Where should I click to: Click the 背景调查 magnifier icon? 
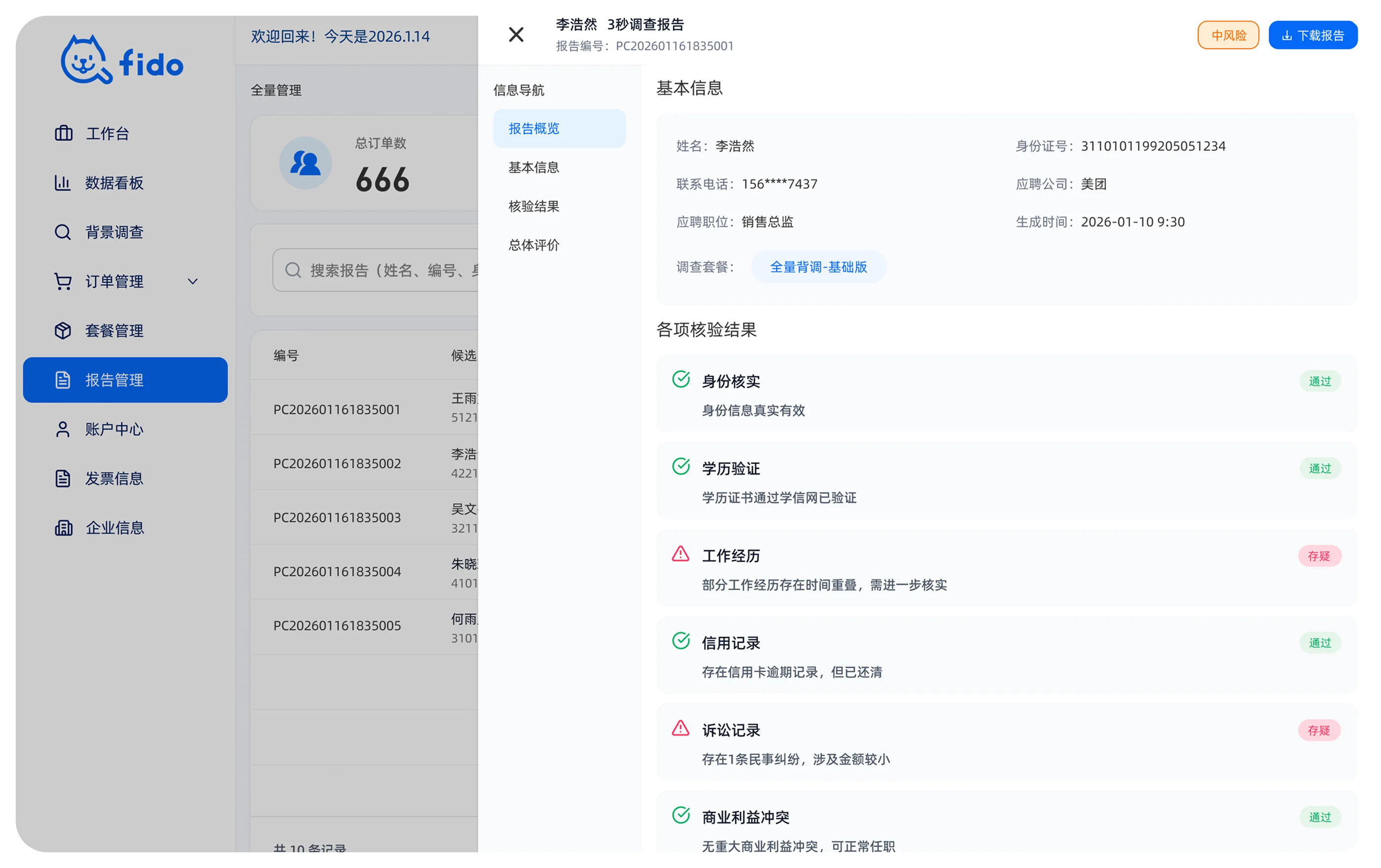tap(63, 232)
